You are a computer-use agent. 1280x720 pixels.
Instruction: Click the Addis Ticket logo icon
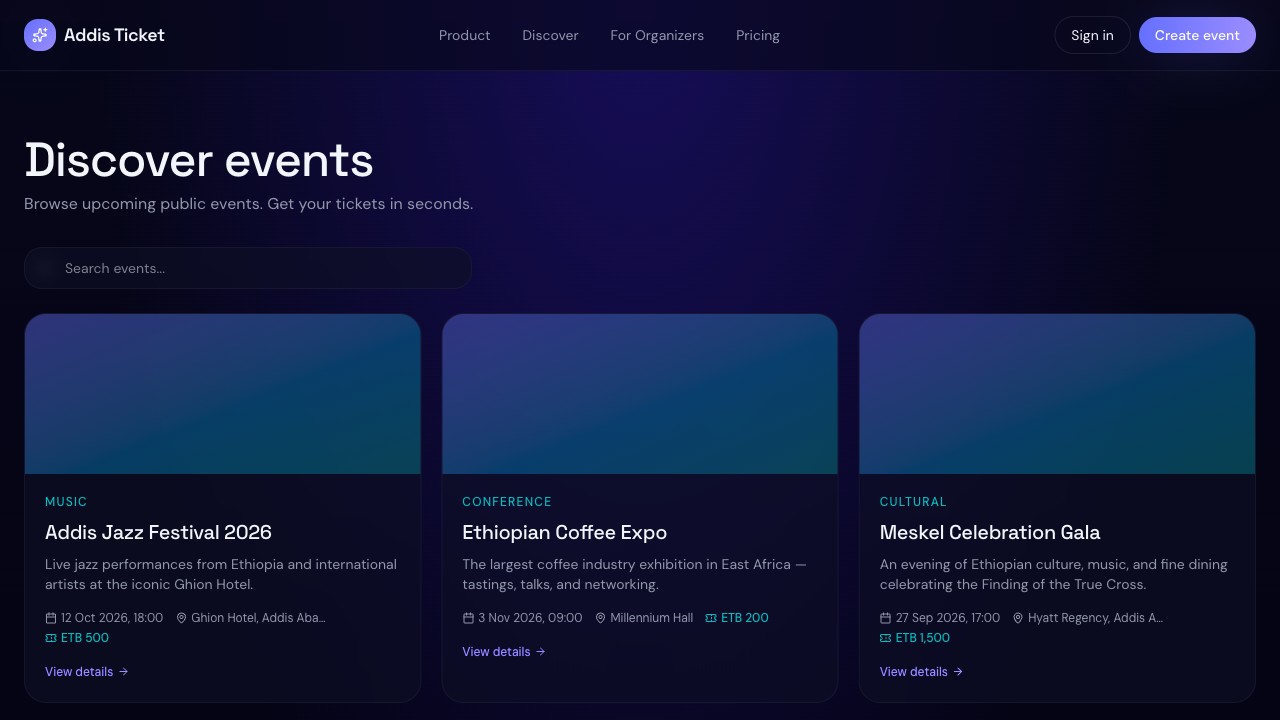40,35
